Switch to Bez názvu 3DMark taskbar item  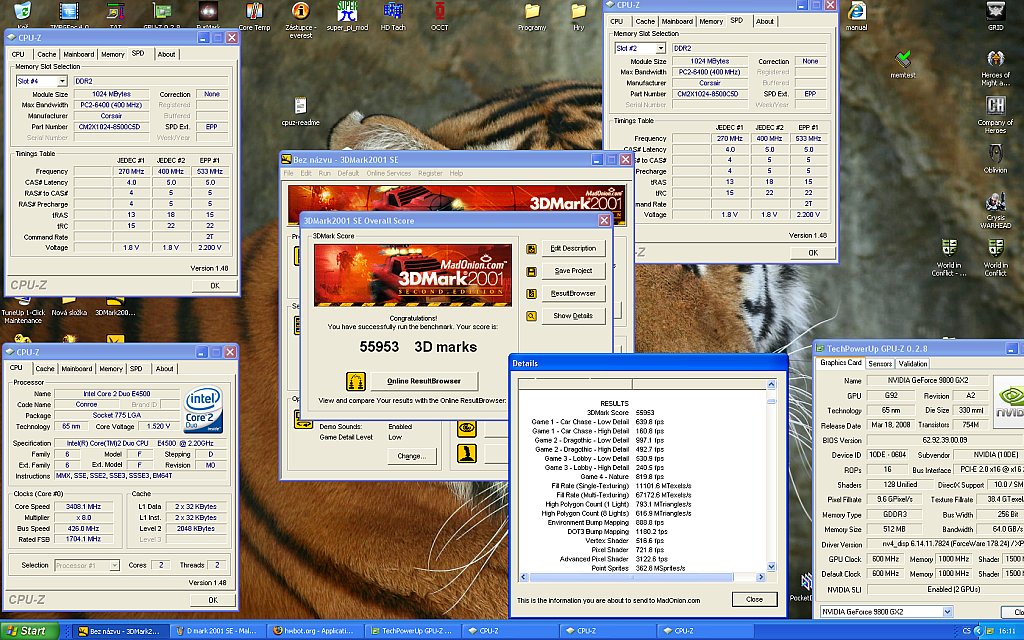[119, 631]
